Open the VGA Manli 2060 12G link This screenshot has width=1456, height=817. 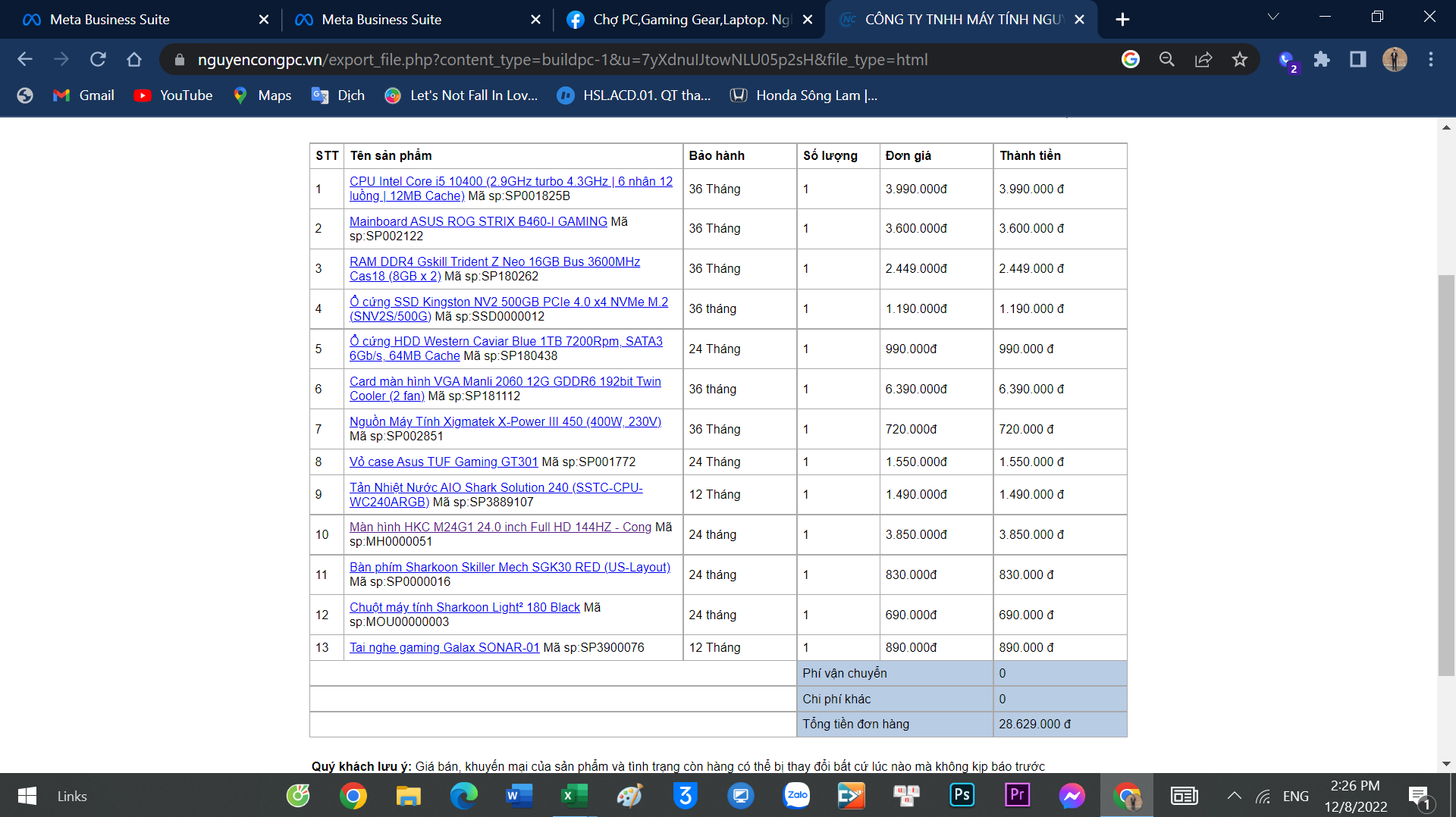[505, 389]
